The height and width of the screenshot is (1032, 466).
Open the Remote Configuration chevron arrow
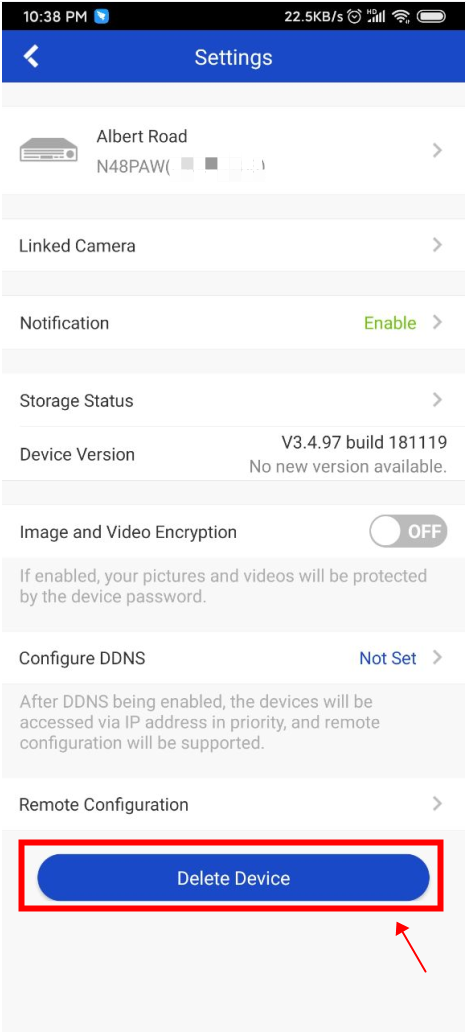click(437, 804)
